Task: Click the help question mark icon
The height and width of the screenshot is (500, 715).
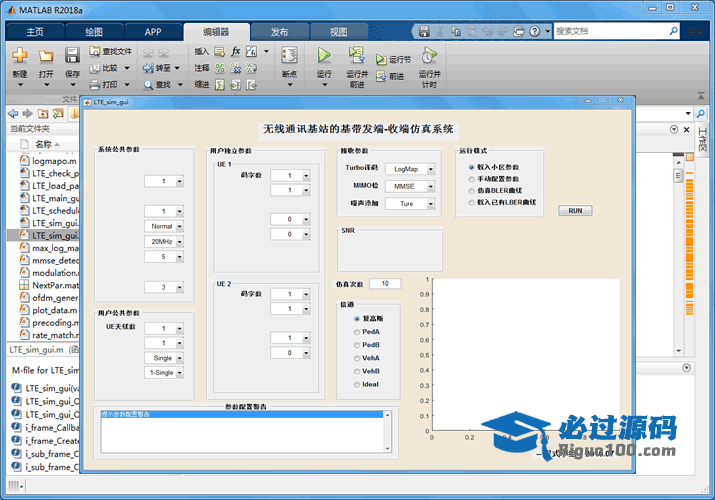Action: tap(535, 31)
